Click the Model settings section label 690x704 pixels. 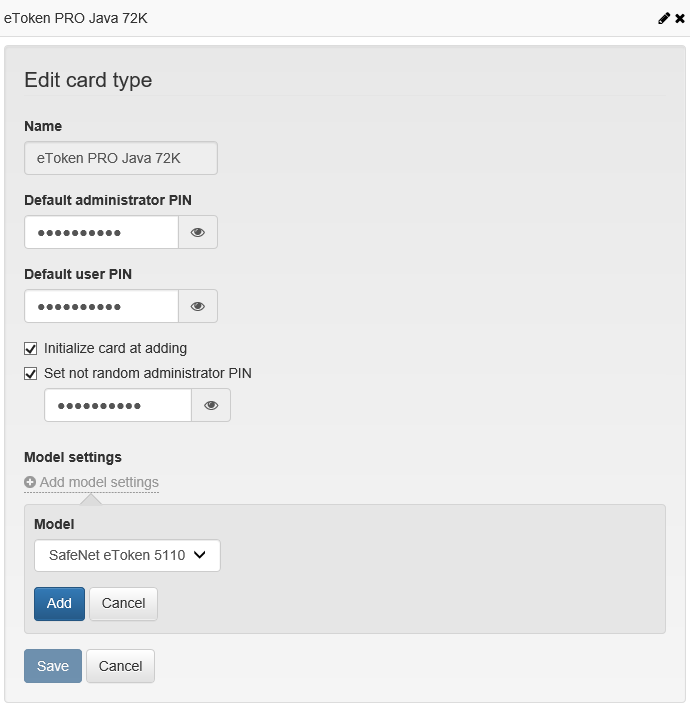(73, 457)
